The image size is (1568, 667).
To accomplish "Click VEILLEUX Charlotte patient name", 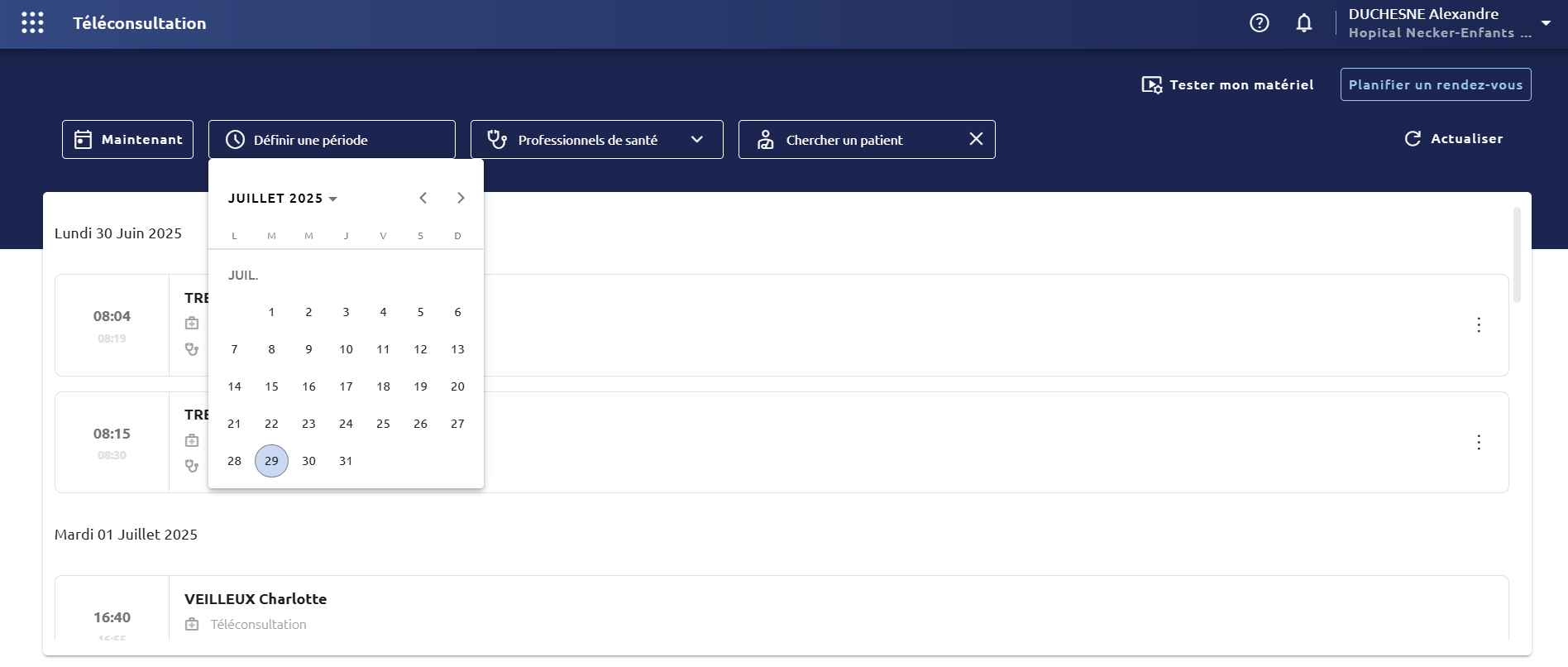I will (x=256, y=599).
